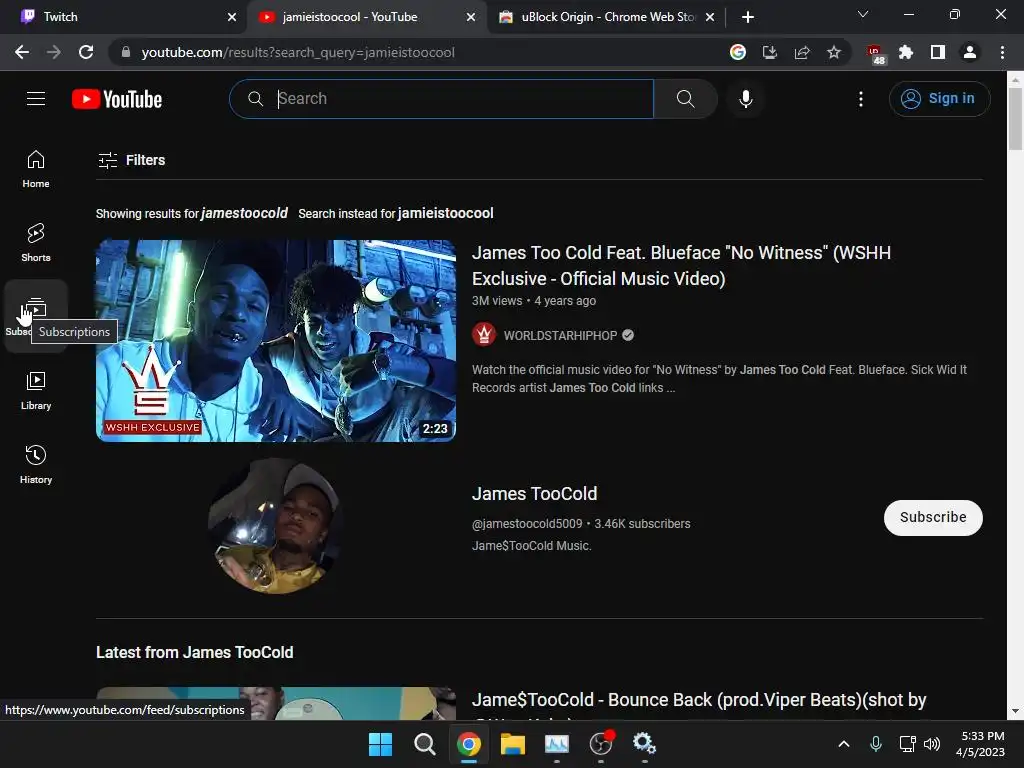Open OBS Studio from the taskbar
The width and height of the screenshot is (1024, 768).
(601, 744)
